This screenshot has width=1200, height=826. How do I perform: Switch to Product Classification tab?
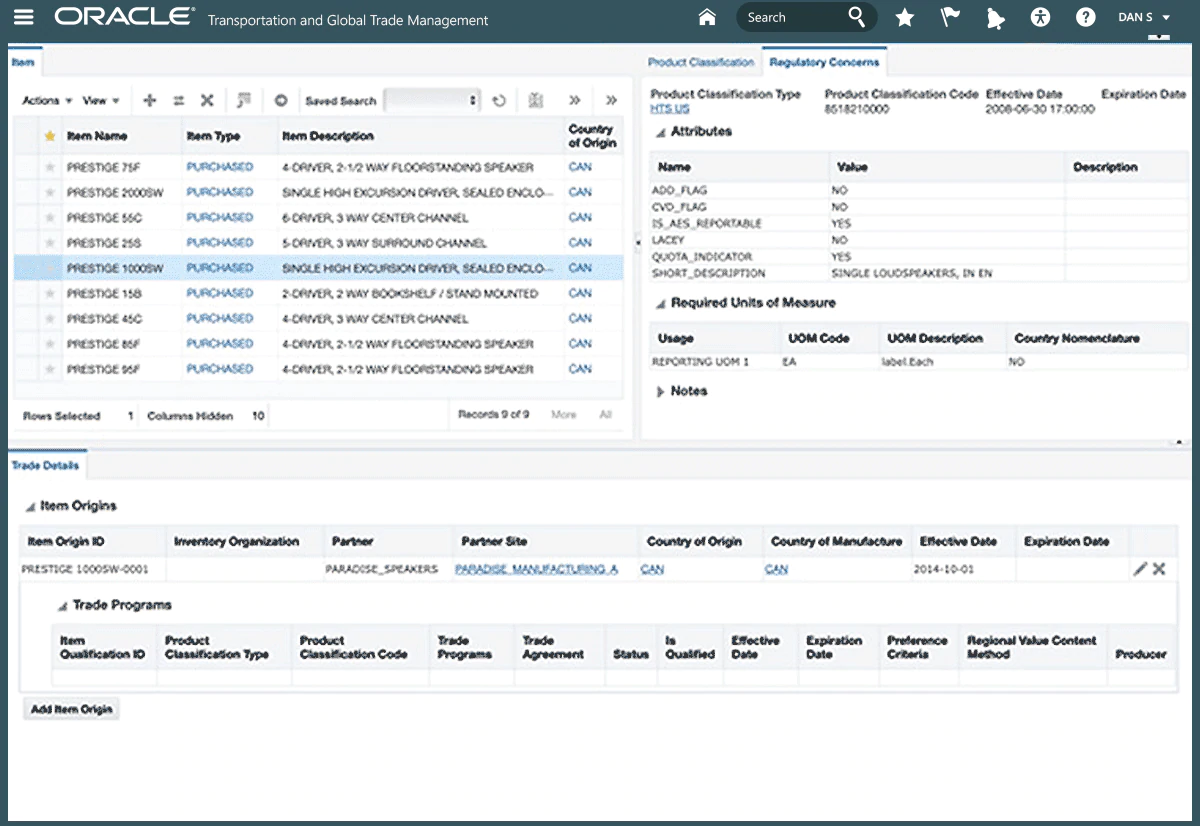point(701,62)
